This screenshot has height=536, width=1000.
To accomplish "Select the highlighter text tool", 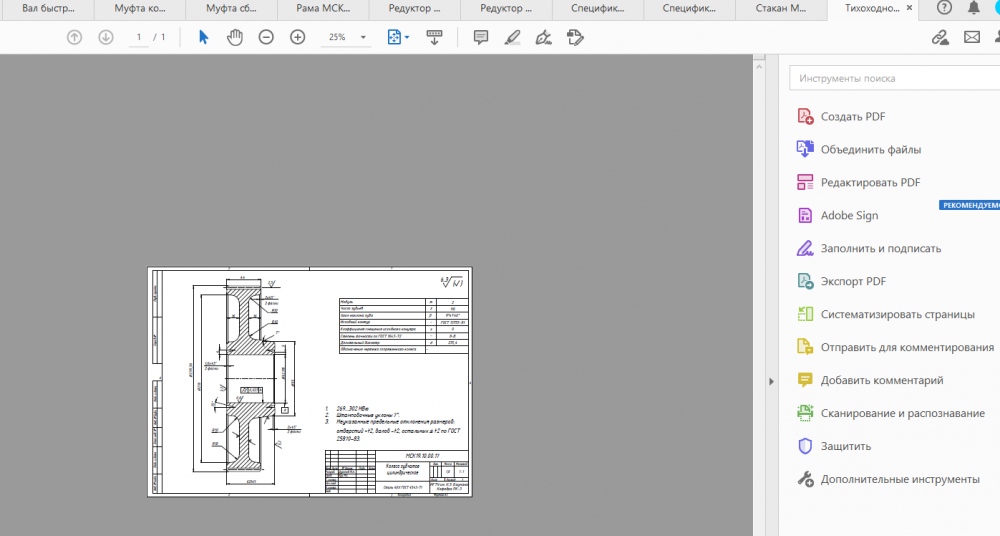I will coord(512,37).
